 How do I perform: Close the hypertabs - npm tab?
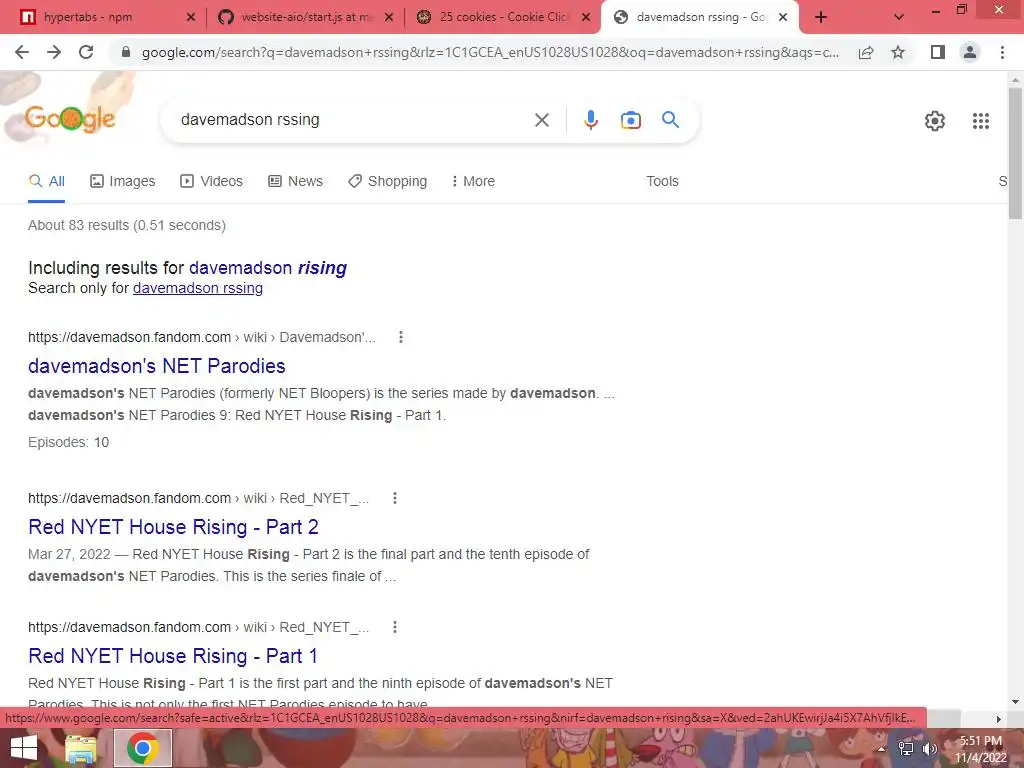pos(191,18)
